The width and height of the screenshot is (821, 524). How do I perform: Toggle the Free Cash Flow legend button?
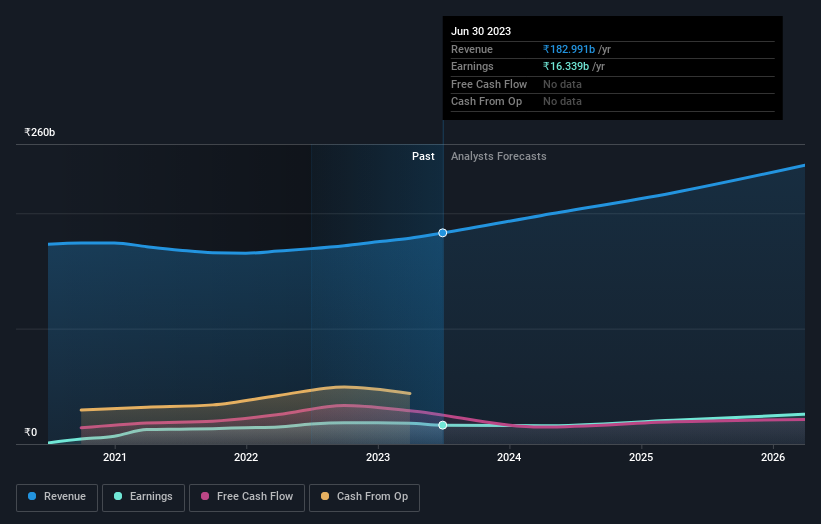tap(247, 497)
